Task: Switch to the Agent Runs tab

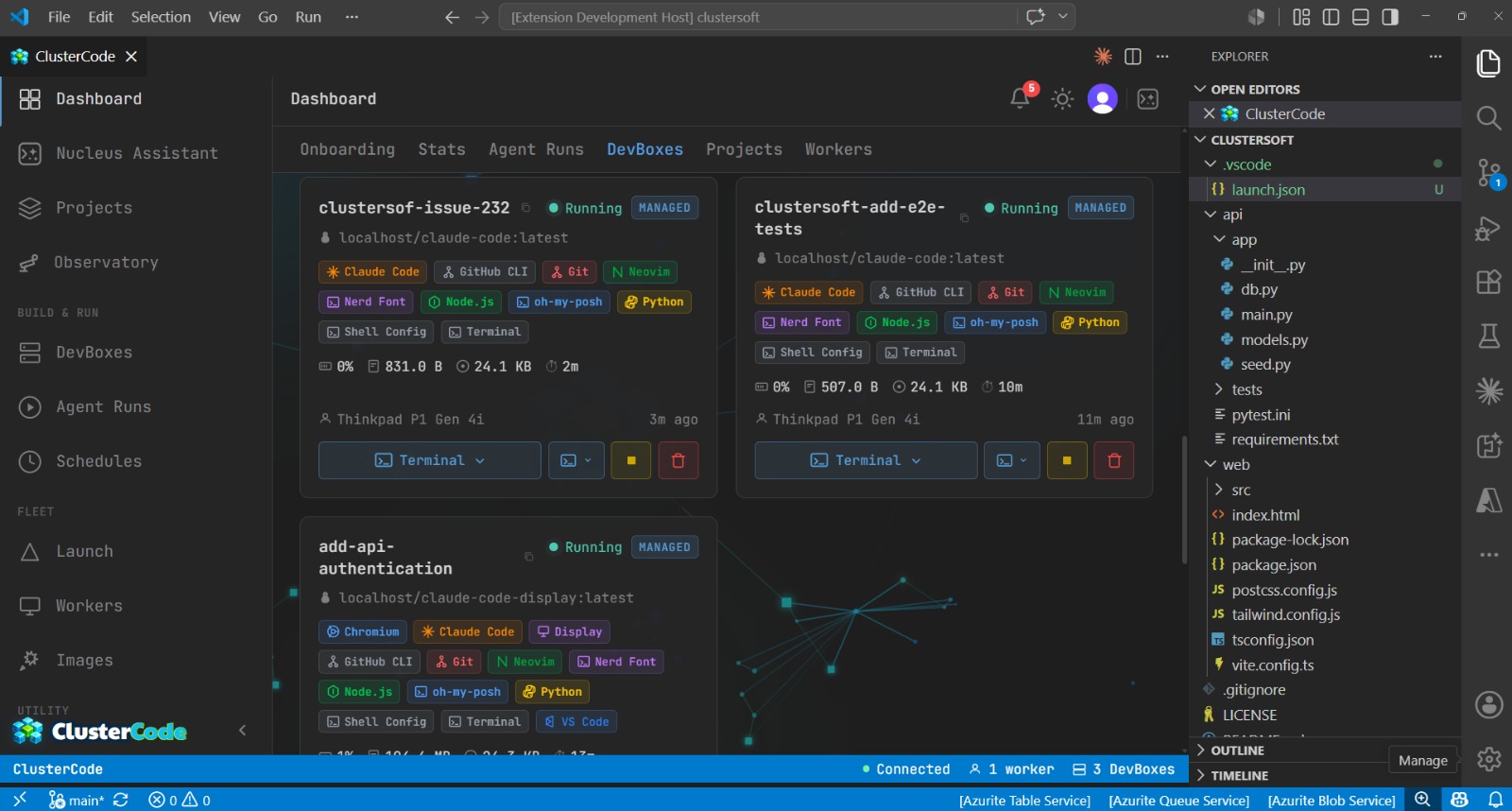Action: [x=536, y=149]
